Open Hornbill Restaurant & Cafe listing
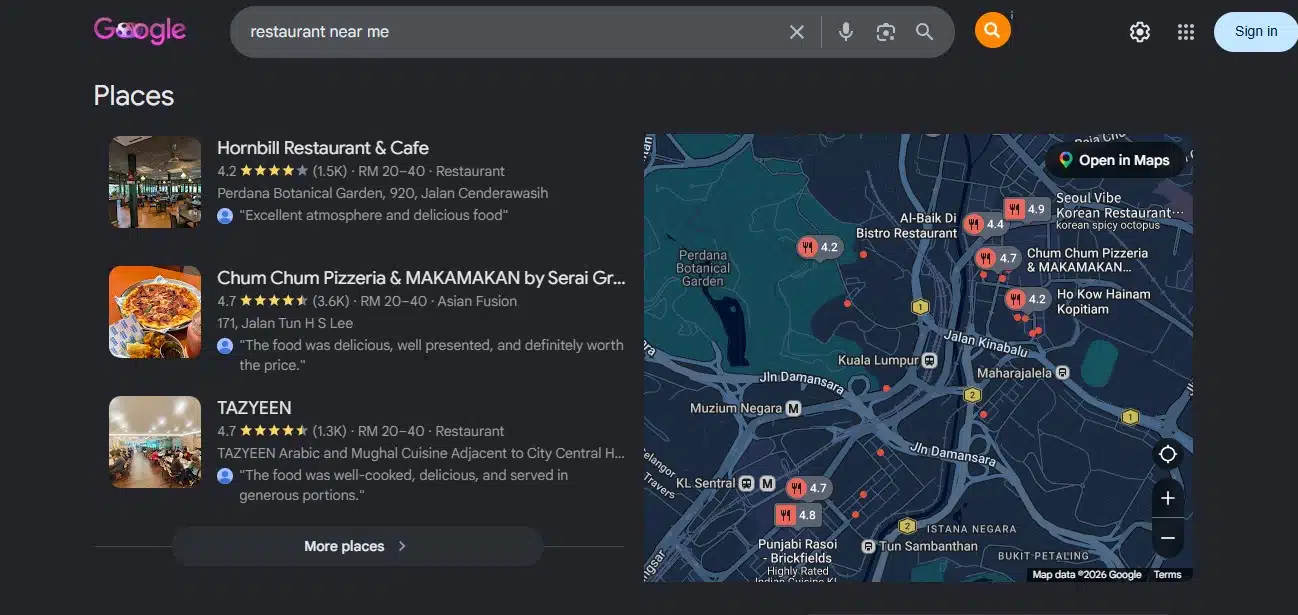The image size is (1298, 615). (323, 148)
